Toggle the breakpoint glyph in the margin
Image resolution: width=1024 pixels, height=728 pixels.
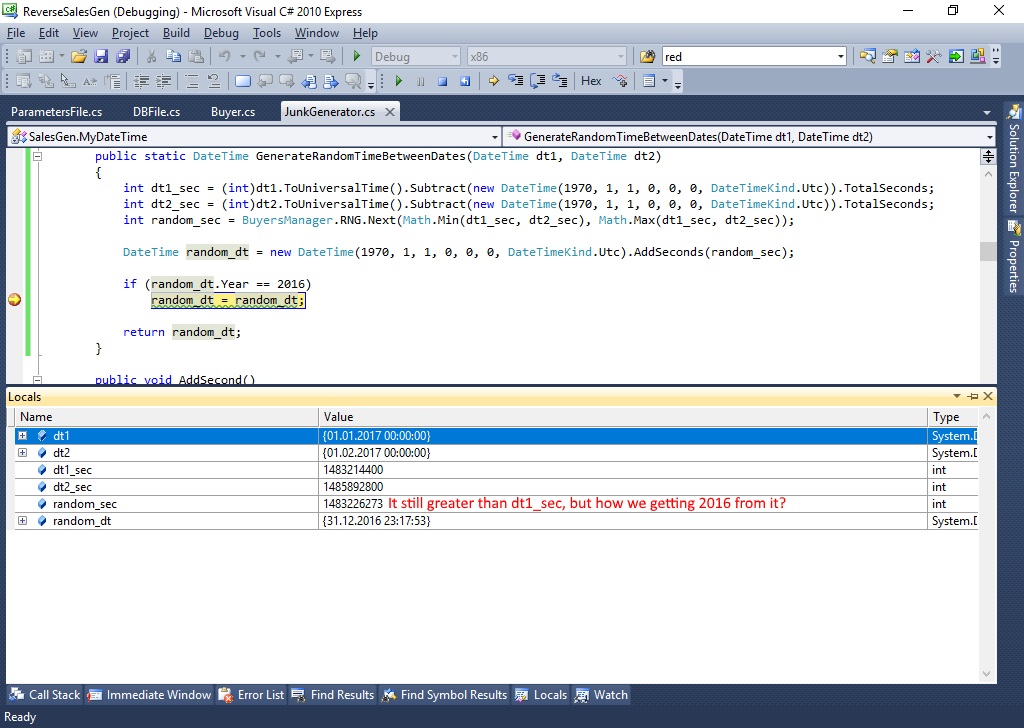pyautogui.click(x=14, y=299)
